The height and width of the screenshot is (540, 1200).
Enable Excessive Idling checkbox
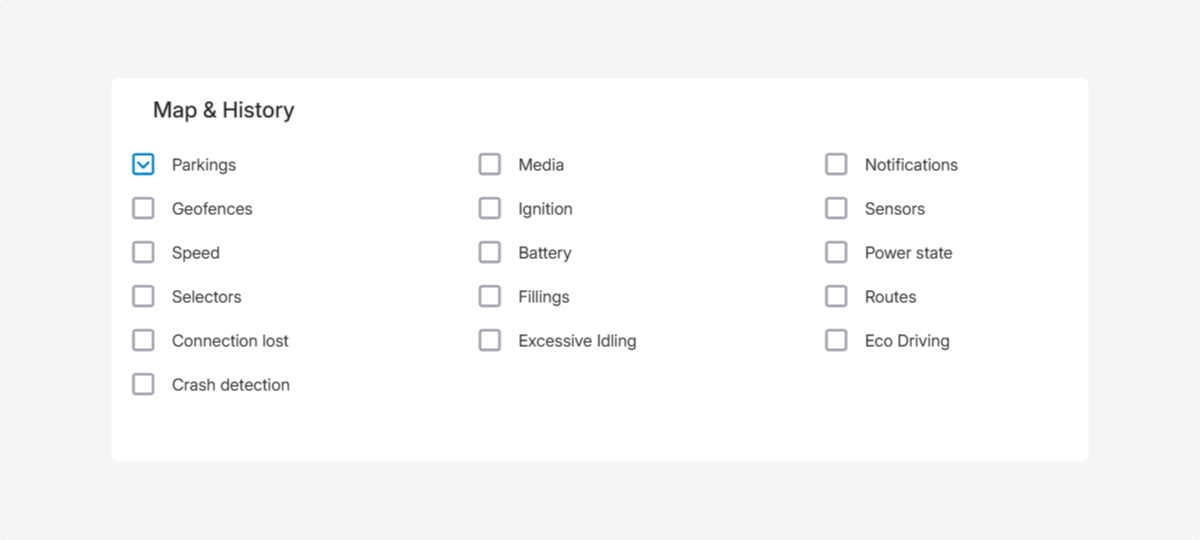tap(489, 340)
